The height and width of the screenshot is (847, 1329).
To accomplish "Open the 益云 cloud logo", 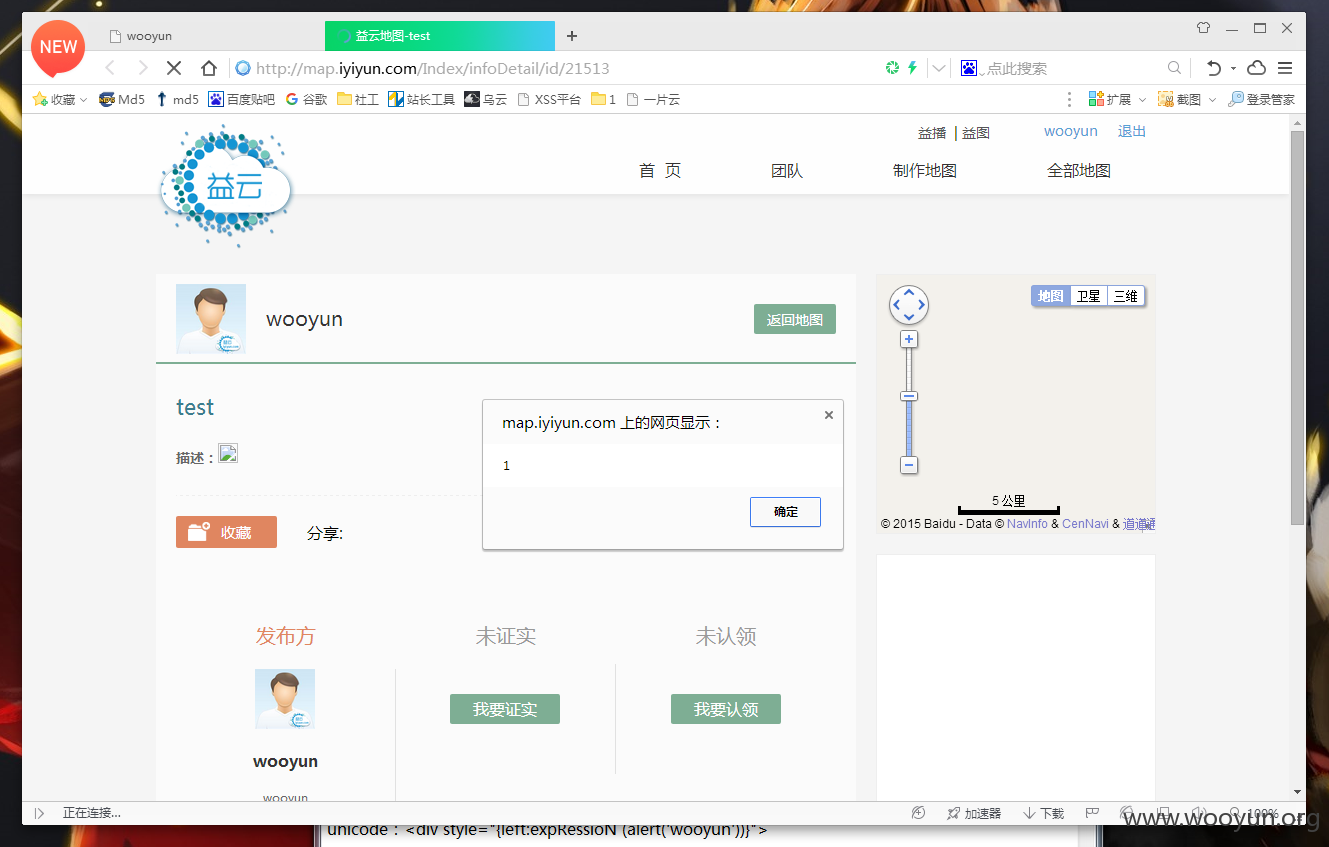I will [226, 186].
